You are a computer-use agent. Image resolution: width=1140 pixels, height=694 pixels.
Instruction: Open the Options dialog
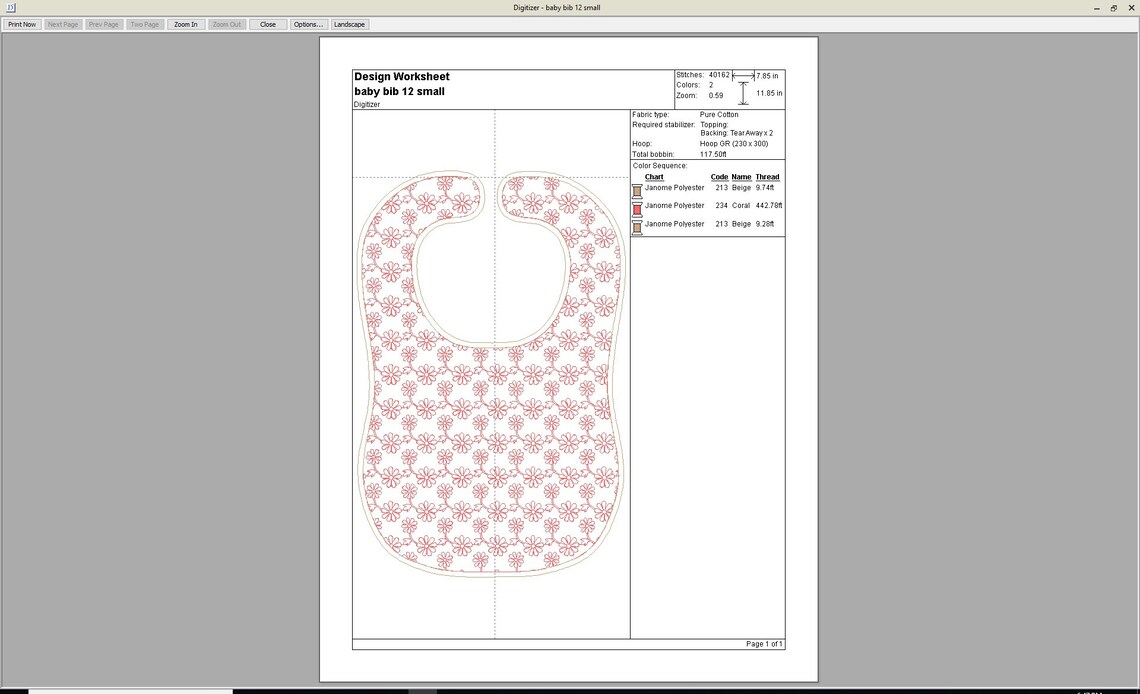tap(307, 24)
